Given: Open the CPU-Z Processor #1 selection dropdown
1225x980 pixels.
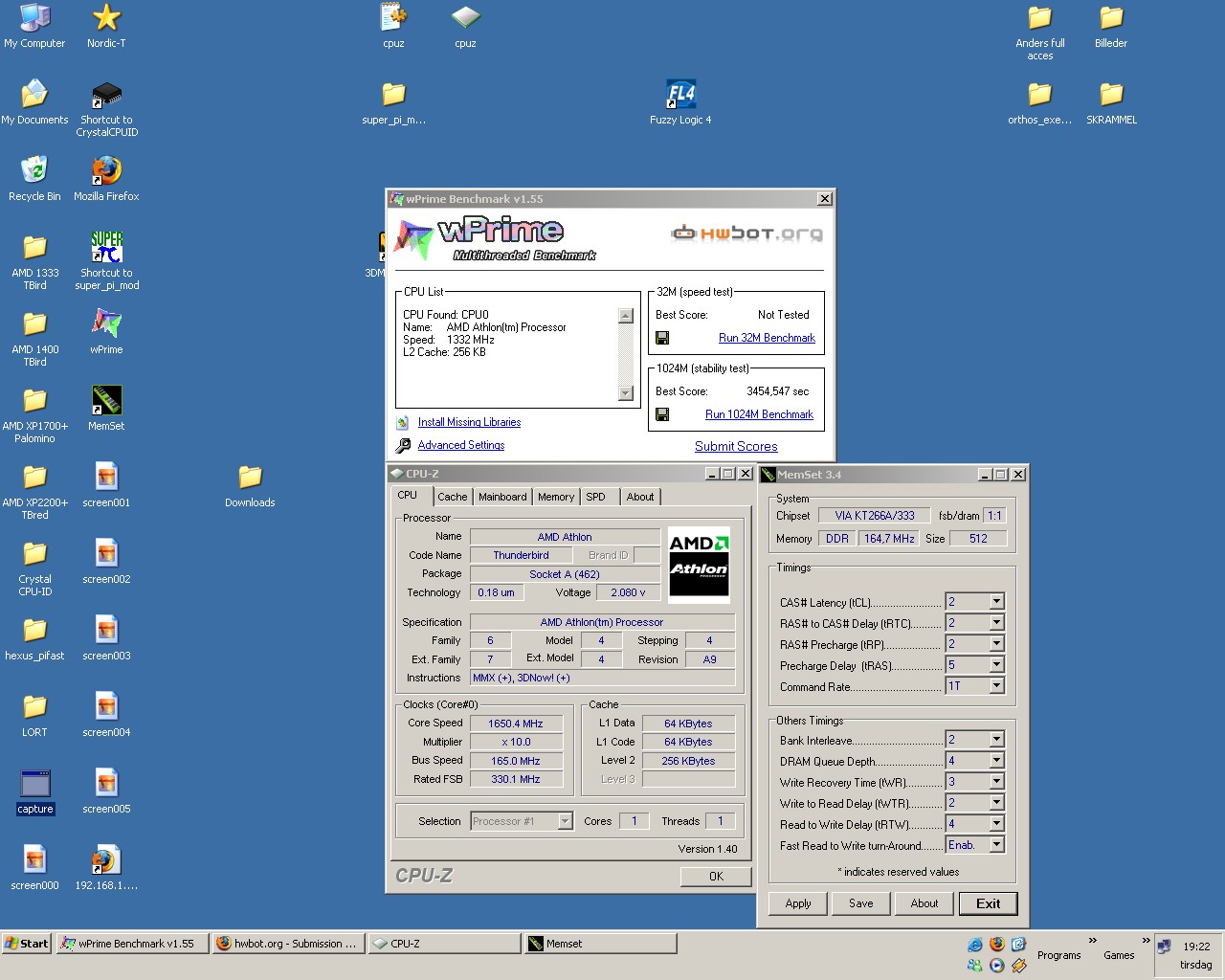Looking at the screenshot, I should [x=565, y=821].
